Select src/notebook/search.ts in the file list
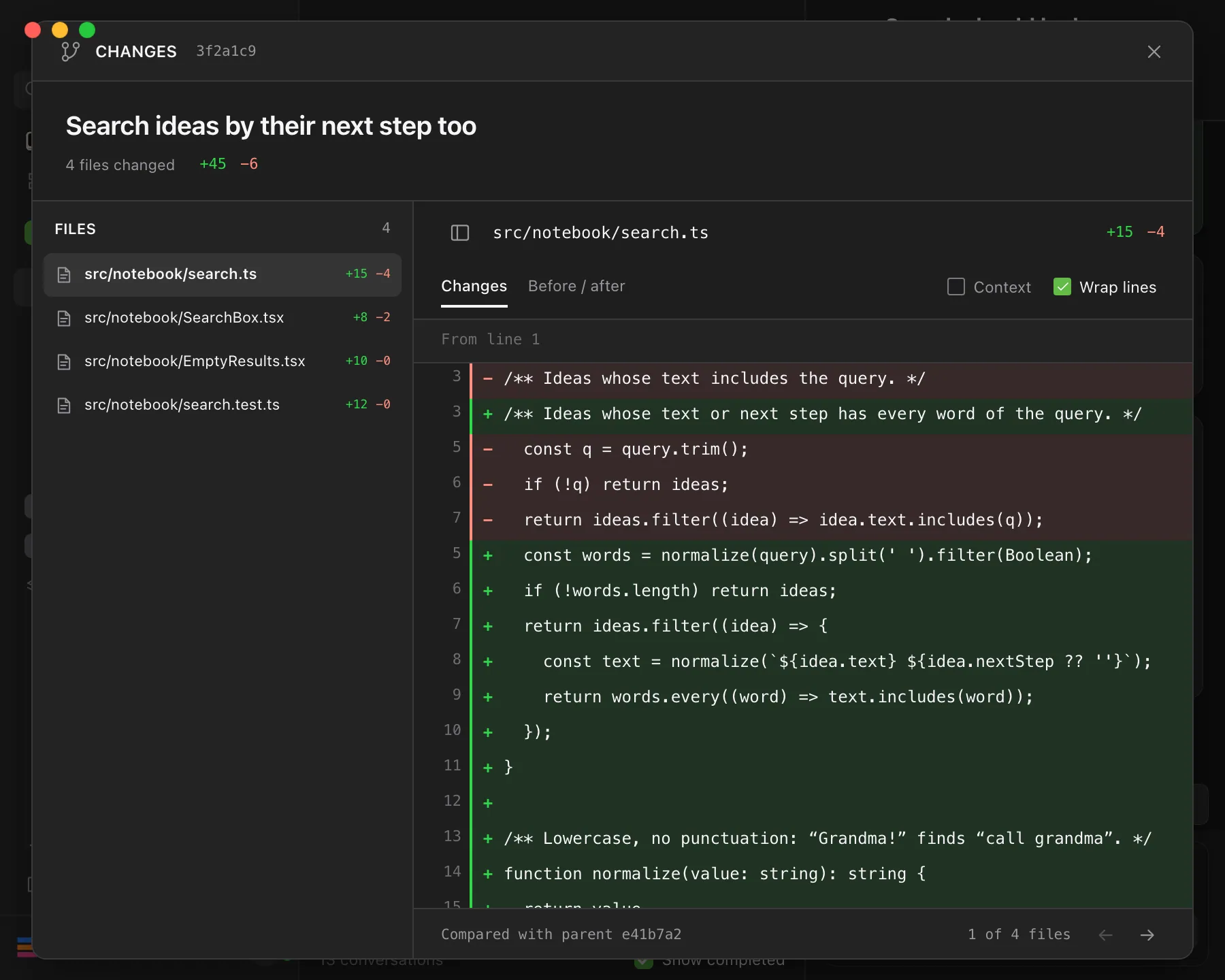Image resolution: width=1225 pixels, height=980 pixels. [x=223, y=274]
